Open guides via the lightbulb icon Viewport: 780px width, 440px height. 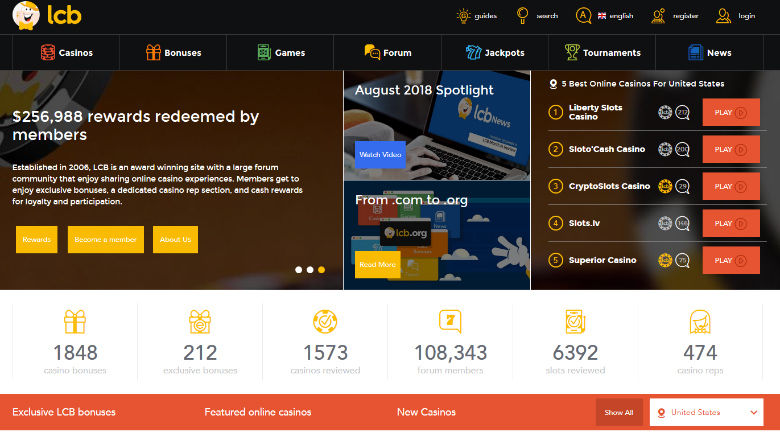[x=463, y=16]
